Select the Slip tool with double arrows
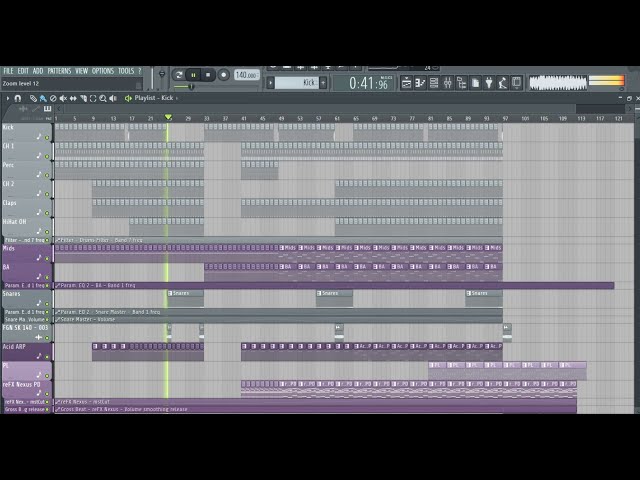640x480 pixels. [x=73, y=98]
